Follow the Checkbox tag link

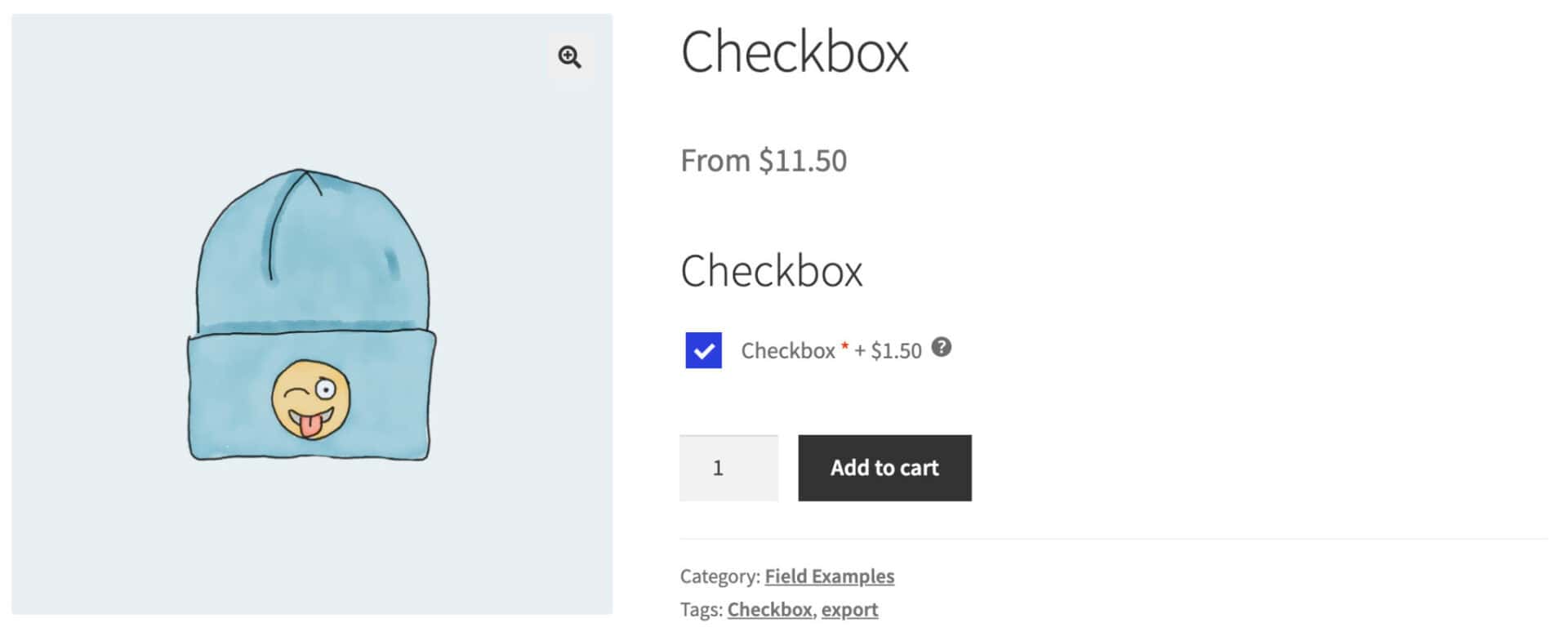[x=769, y=609]
